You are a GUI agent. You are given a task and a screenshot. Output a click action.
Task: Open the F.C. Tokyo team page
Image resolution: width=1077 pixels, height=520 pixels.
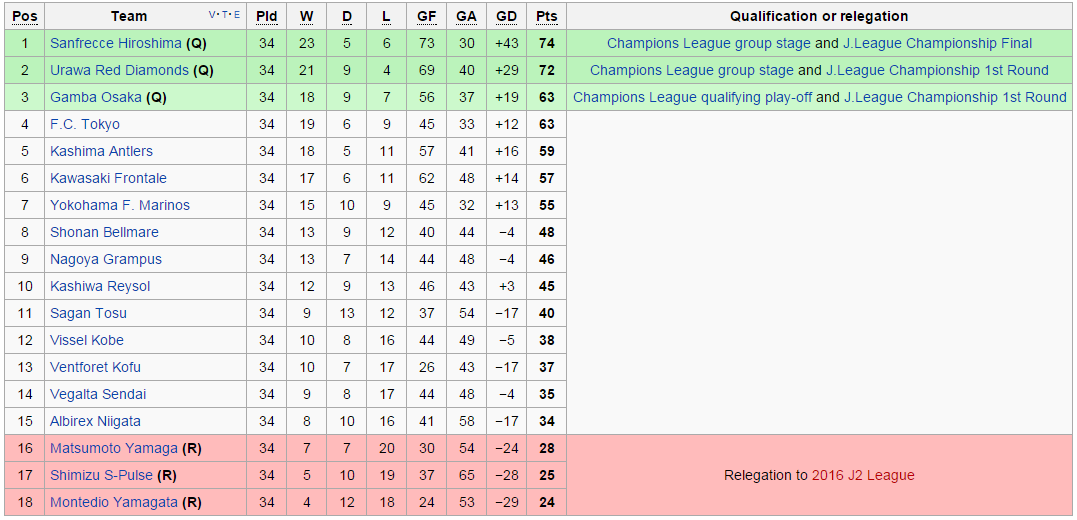tap(85, 124)
